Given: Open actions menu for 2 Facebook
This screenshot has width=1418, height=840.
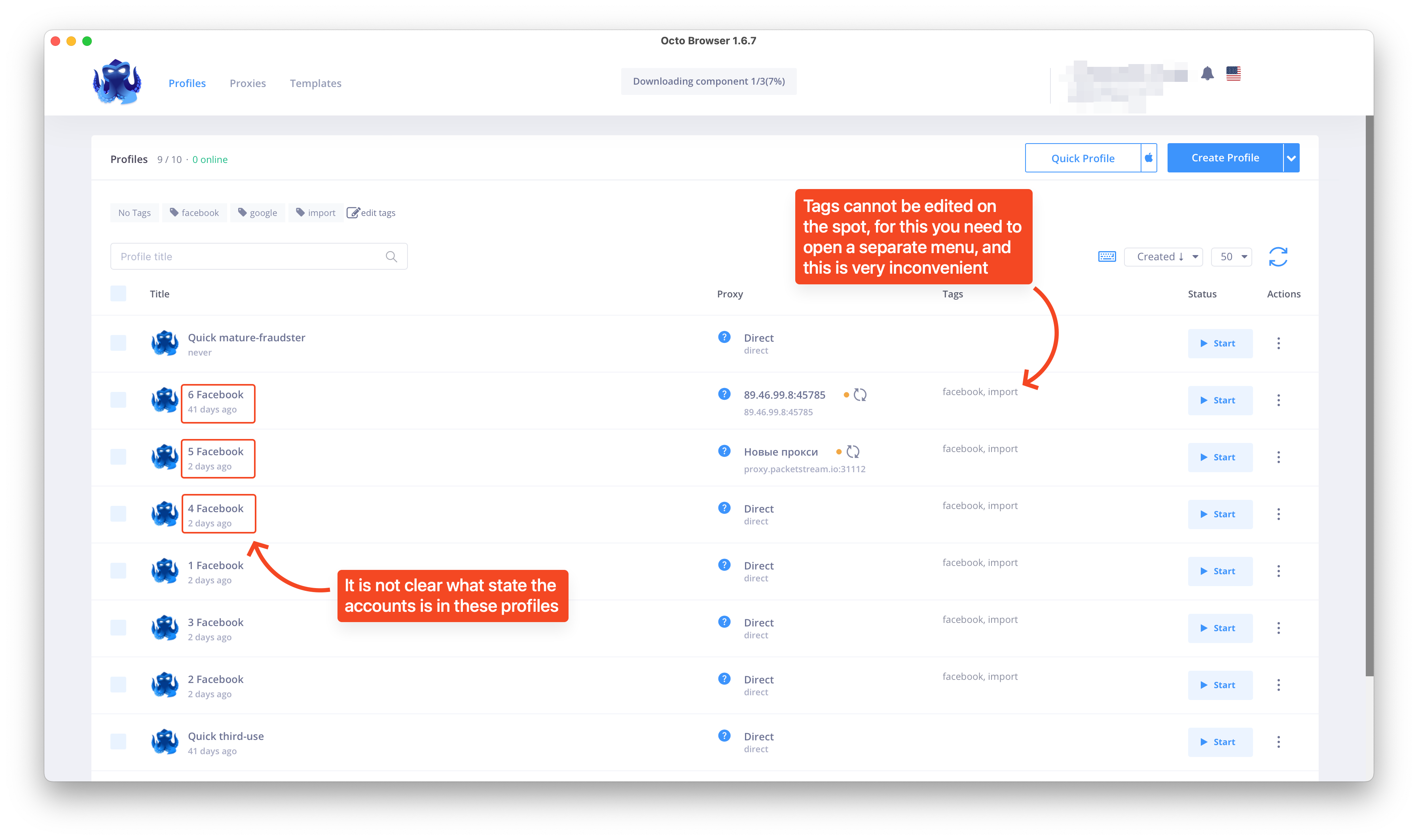Looking at the screenshot, I should 1278,685.
